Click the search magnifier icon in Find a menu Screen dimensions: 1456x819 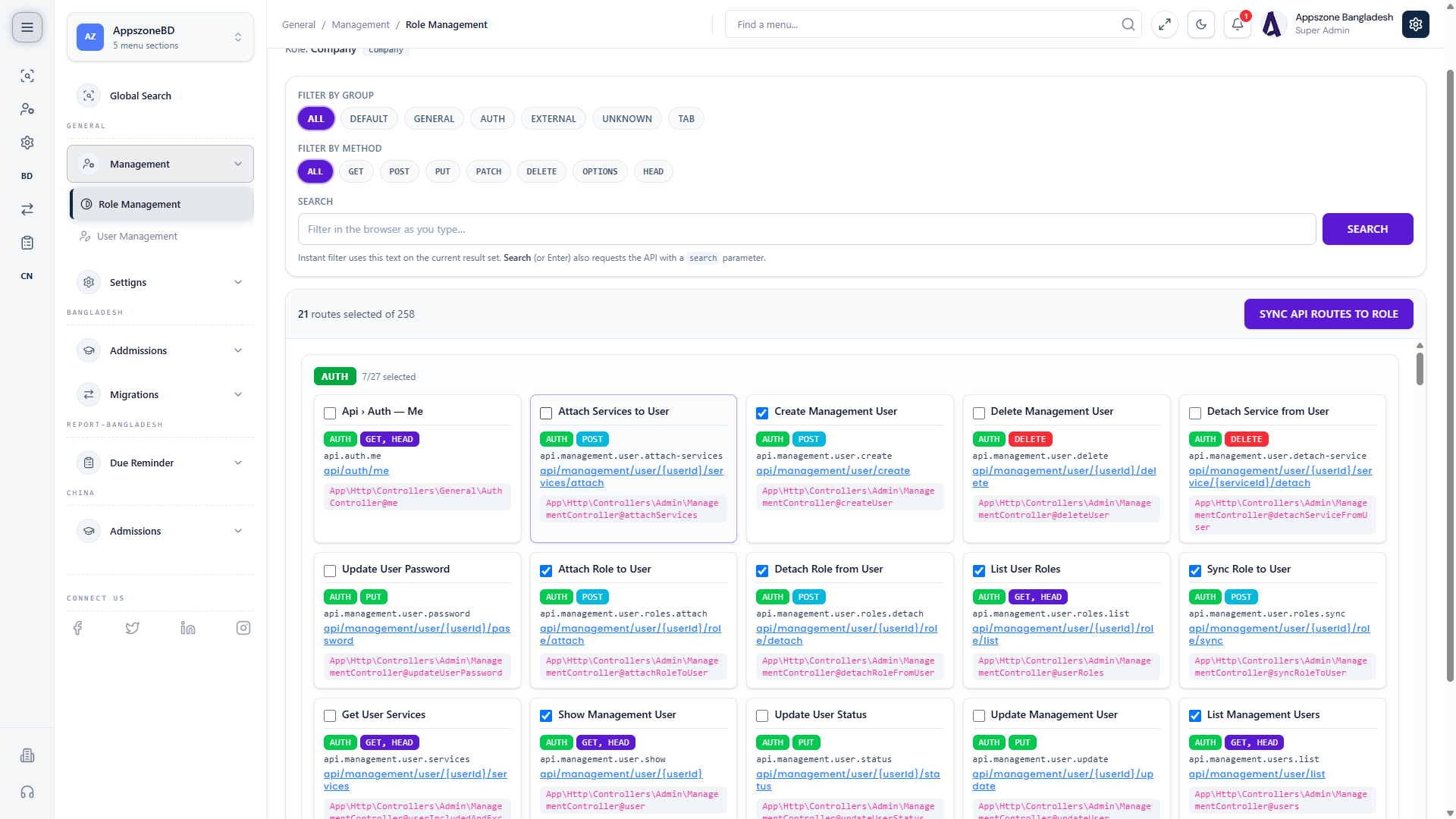click(x=1128, y=24)
